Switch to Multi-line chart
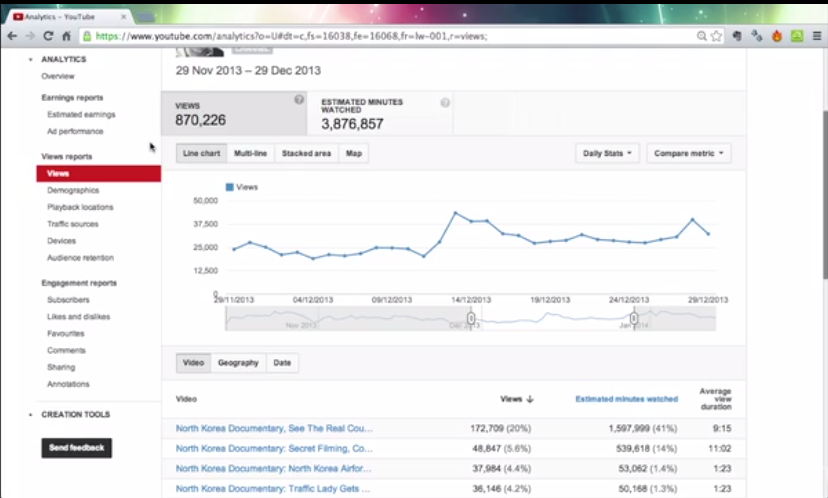Image resolution: width=828 pixels, height=498 pixels. pyautogui.click(x=250, y=153)
